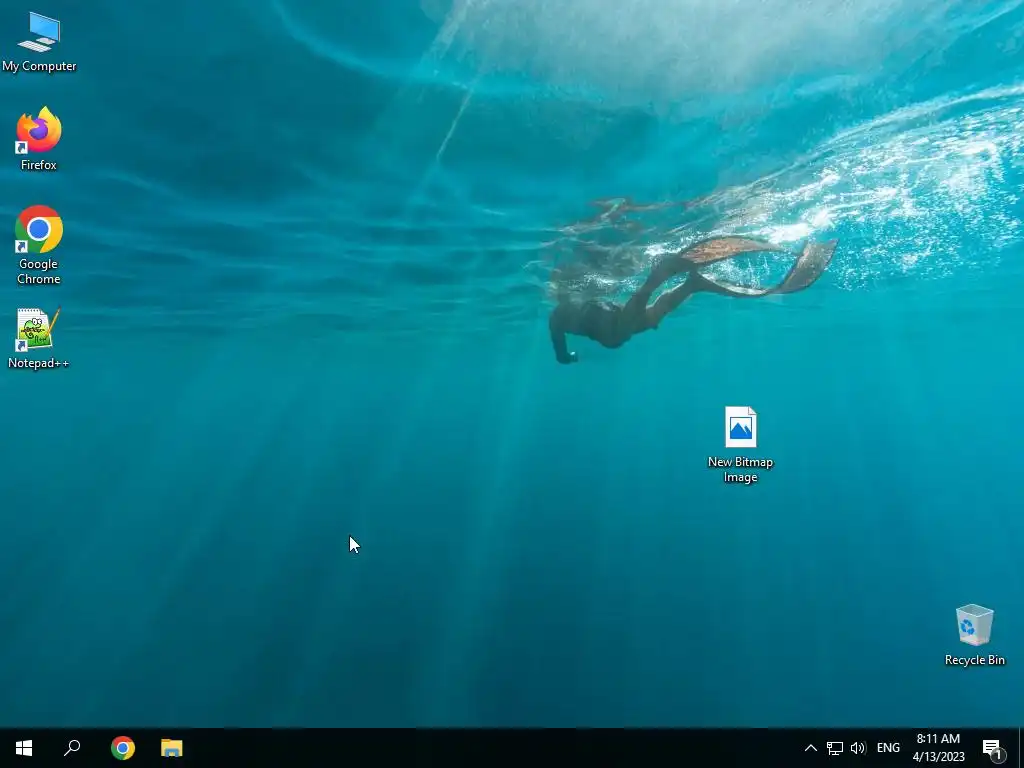Open taskbar search magnifier

(72, 748)
